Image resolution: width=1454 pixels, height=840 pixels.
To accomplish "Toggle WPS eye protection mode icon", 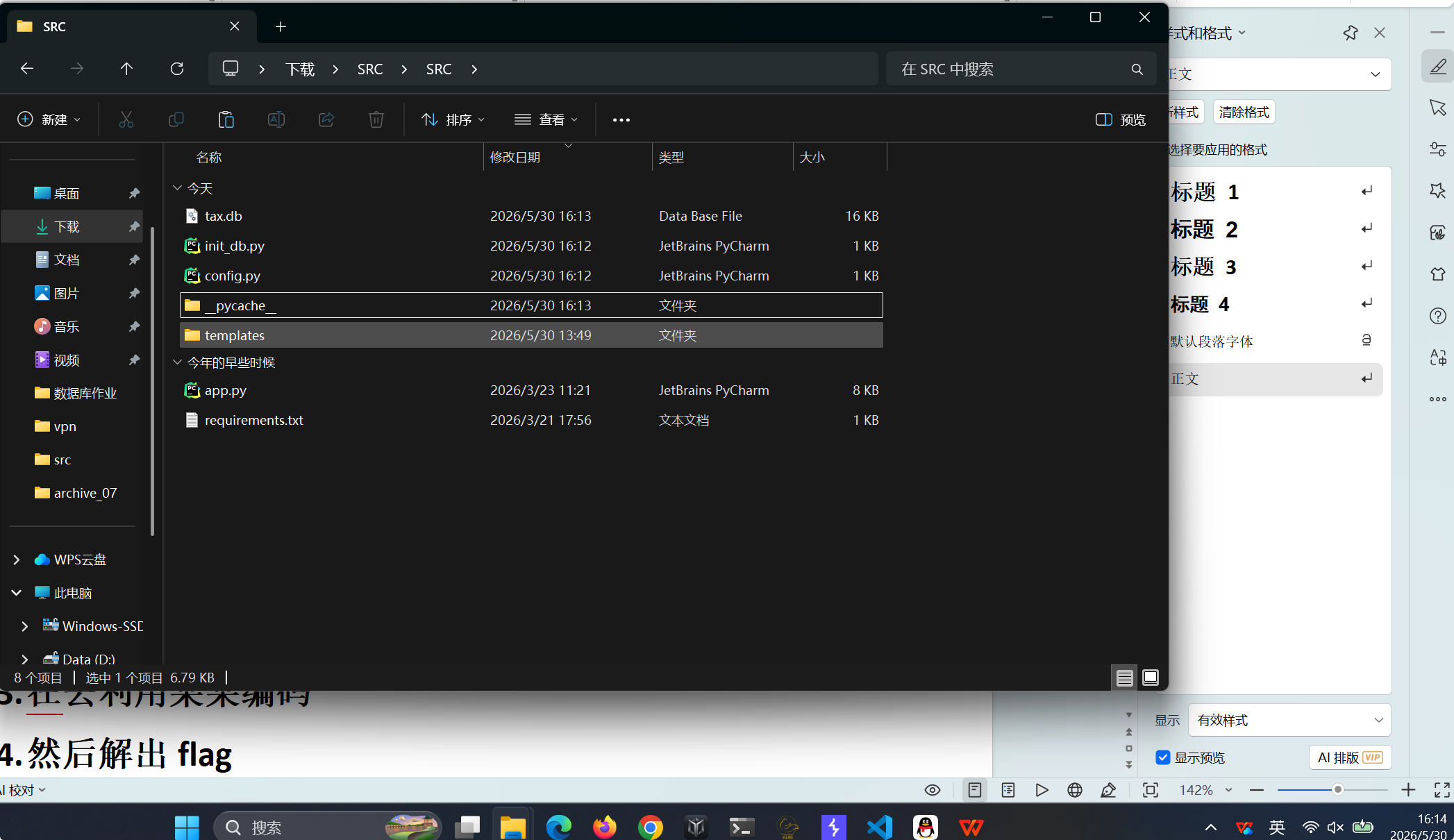I will [x=933, y=790].
